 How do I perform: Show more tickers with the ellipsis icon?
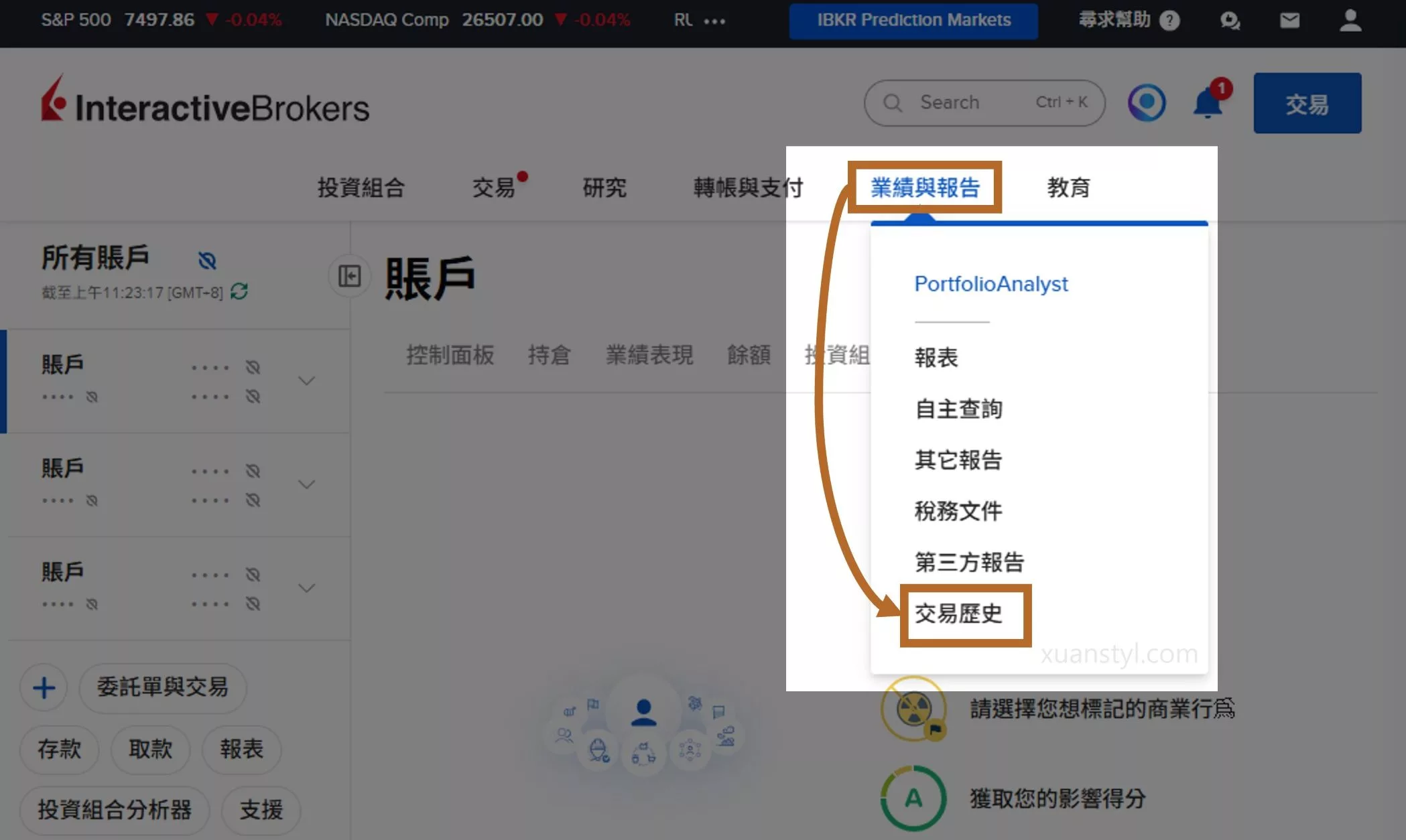coord(714,21)
